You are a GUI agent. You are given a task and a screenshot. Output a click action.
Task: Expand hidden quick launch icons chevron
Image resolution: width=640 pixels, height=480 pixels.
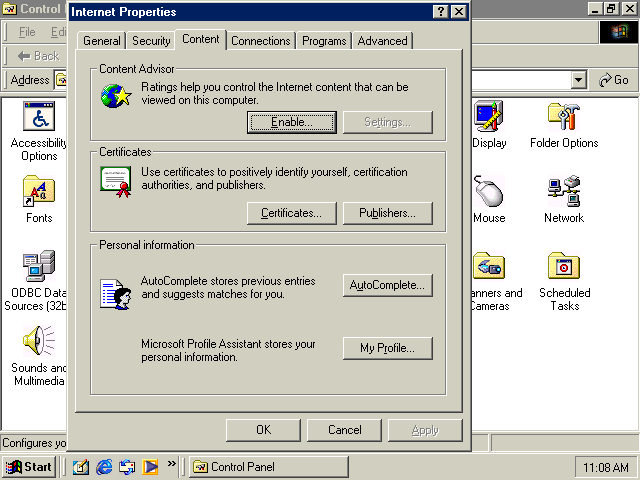171,463
